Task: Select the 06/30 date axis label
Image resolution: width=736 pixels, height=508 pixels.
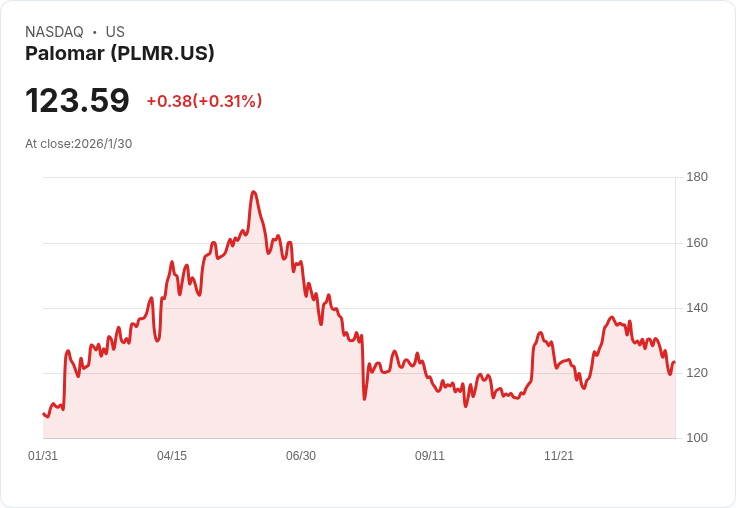Action: coord(301,455)
